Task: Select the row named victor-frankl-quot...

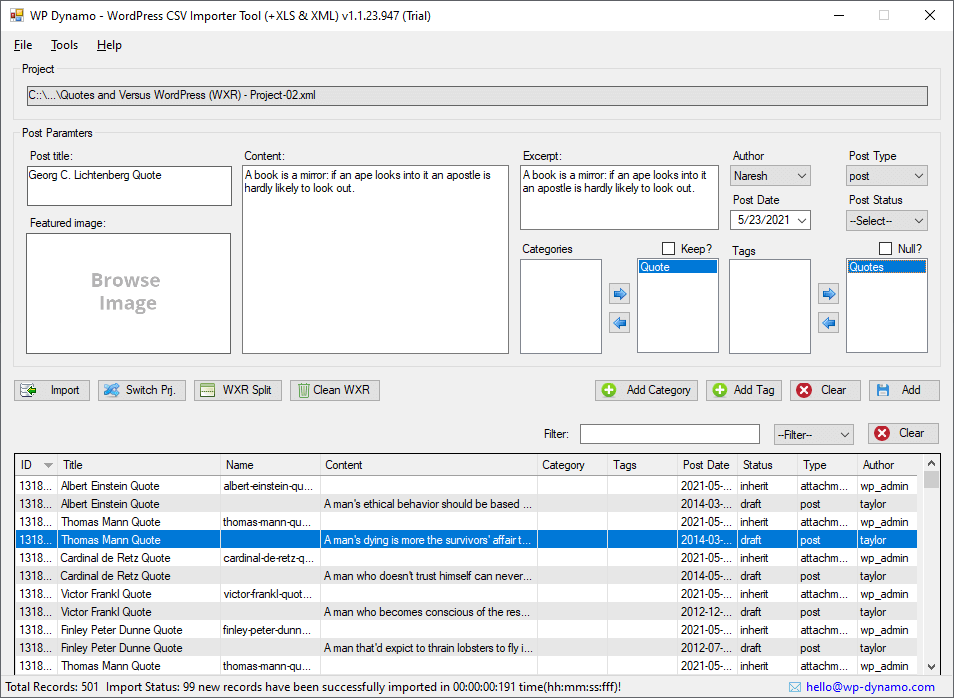Action: (466, 594)
